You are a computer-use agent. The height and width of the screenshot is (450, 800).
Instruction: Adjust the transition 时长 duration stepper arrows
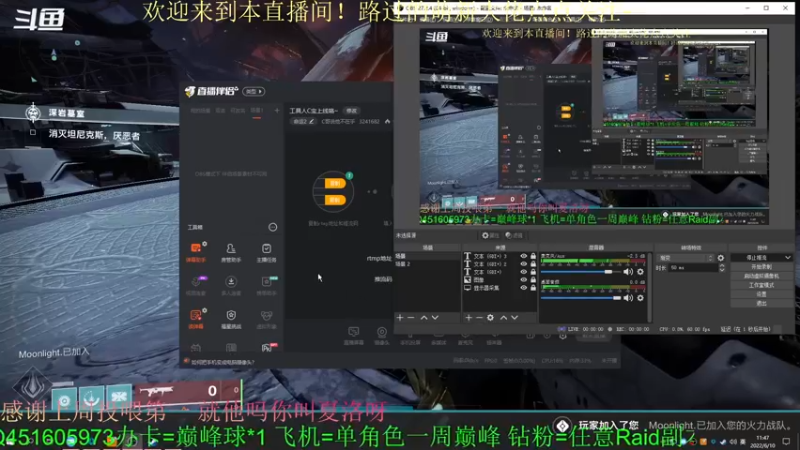(x=721, y=268)
